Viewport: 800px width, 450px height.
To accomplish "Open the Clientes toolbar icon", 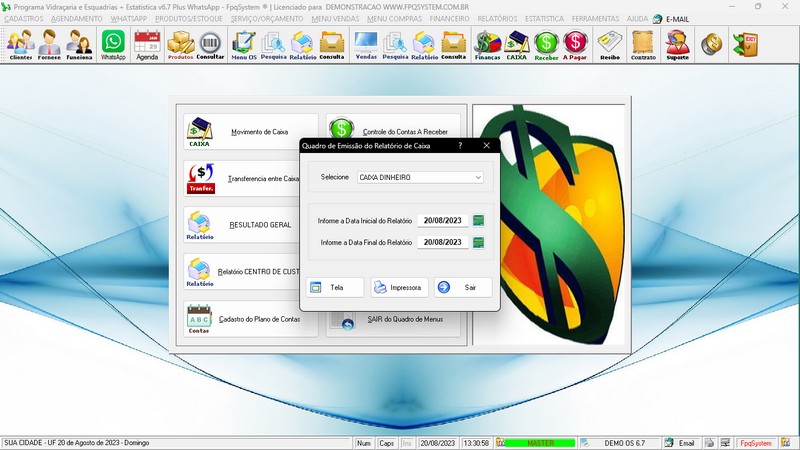I will pyautogui.click(x=20, y=45).
